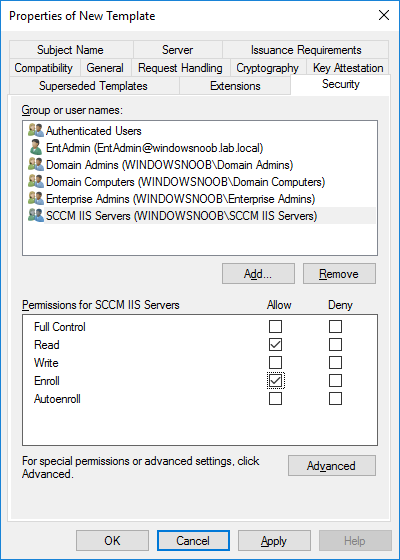Enable Allow Full Control checkbox
Image resolution: width=400 pixels, height=560 pixels.
pos(275,326)
